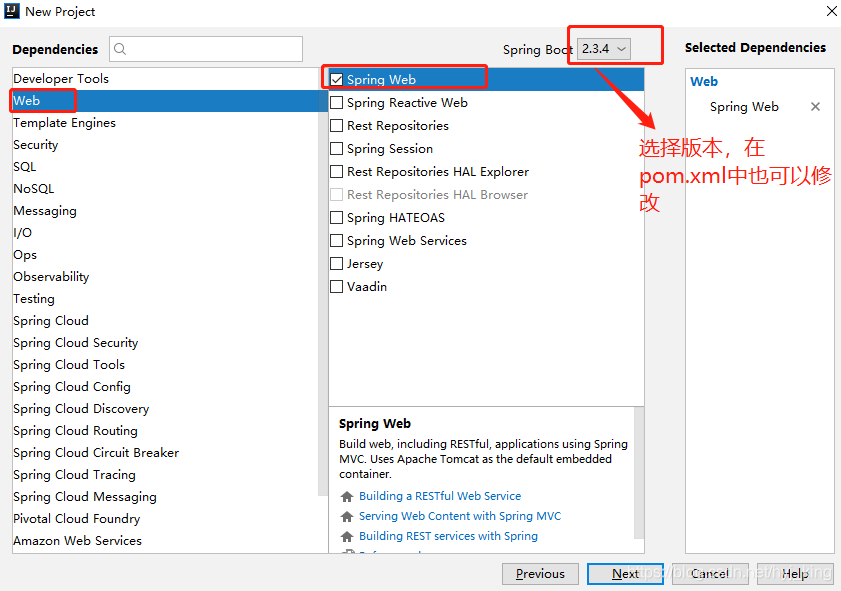Select the Messaging category
The image size is (841, 591).
point(166,211)
